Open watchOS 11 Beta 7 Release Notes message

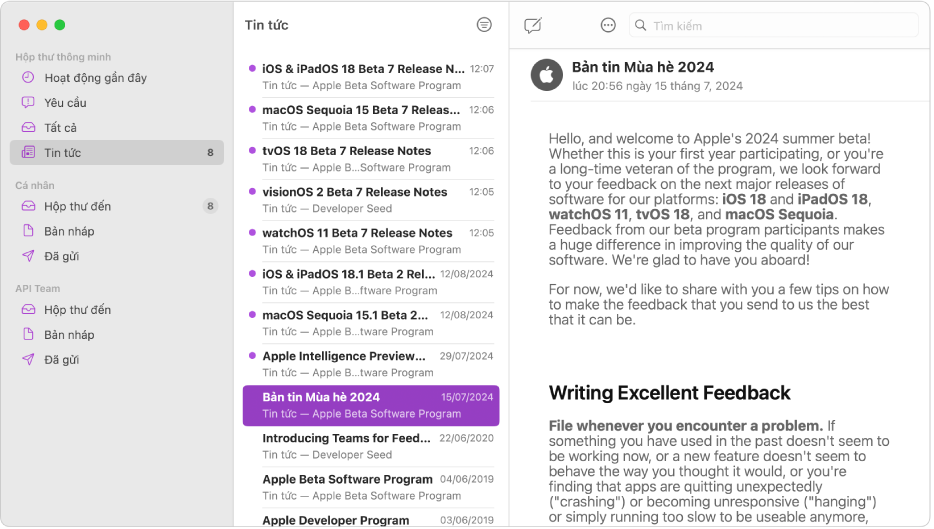(x=371, y=241)
